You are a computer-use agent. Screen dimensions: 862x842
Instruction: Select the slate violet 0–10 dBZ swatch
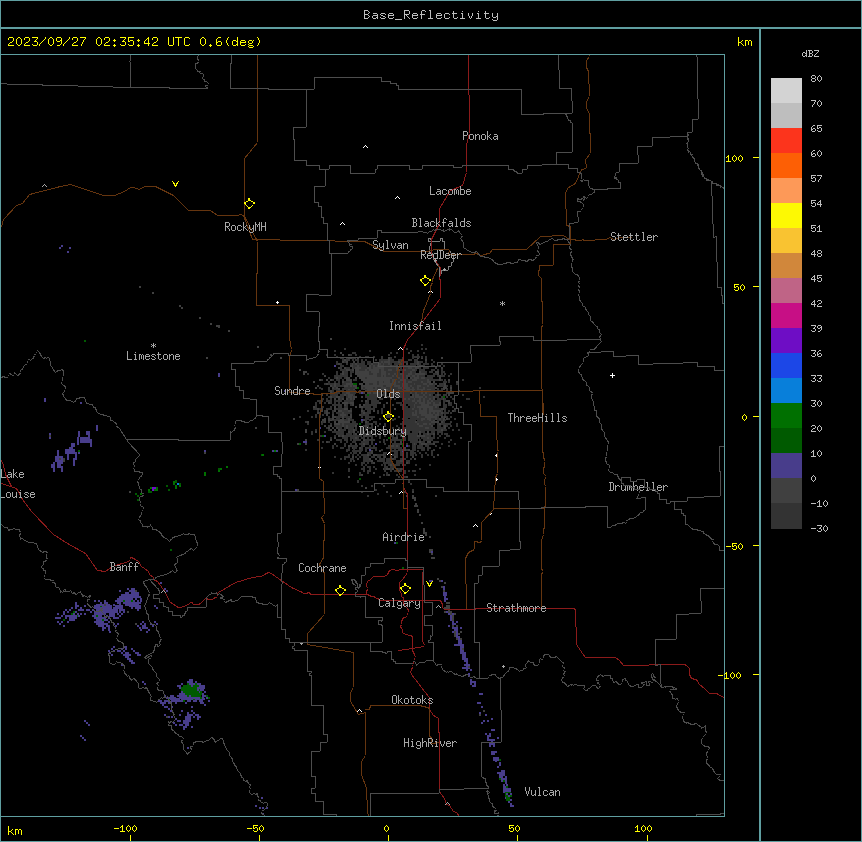(786, 466)
